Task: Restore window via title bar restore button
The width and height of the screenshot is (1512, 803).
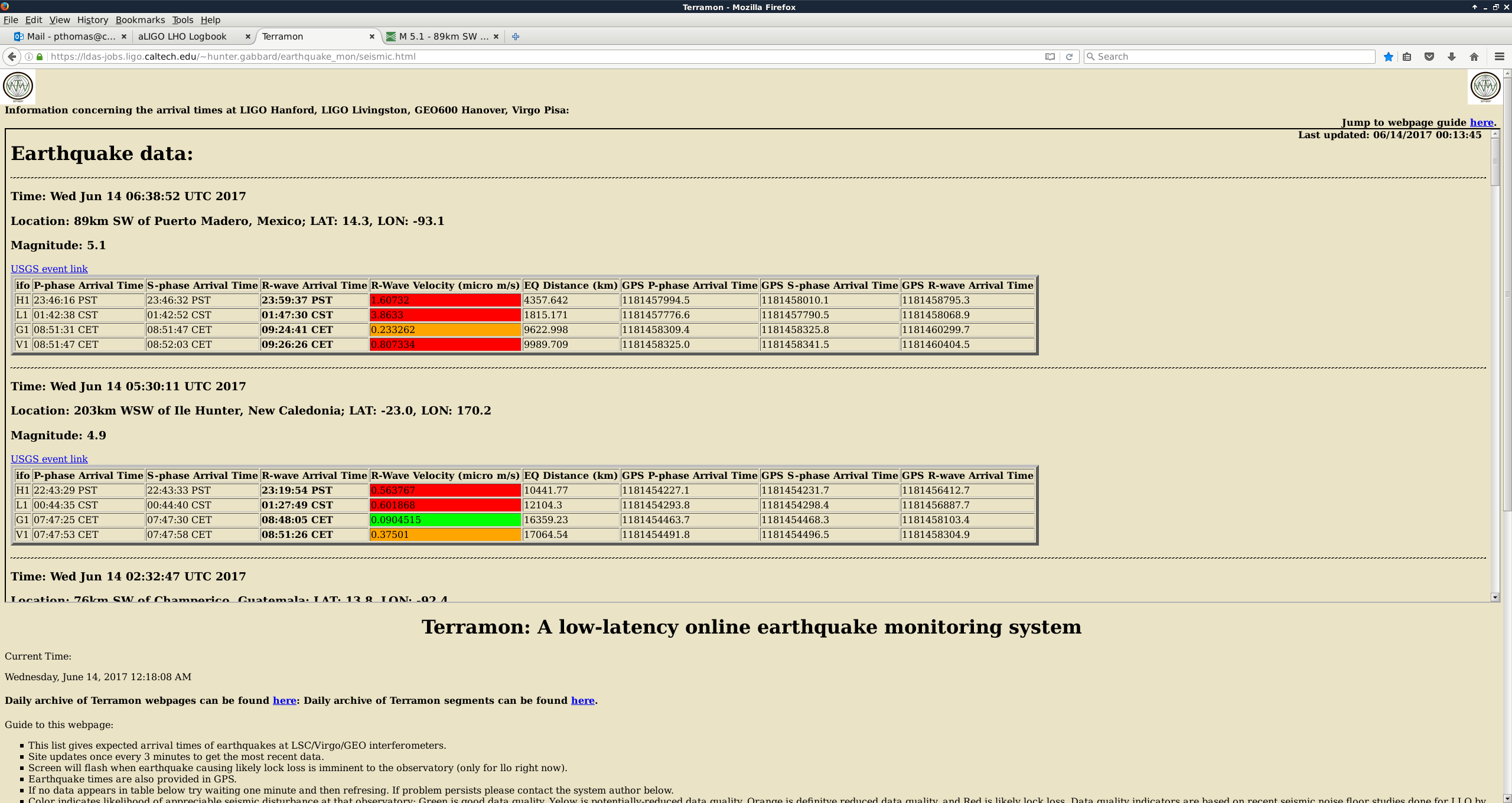Action: click(x=1495, y=7)
